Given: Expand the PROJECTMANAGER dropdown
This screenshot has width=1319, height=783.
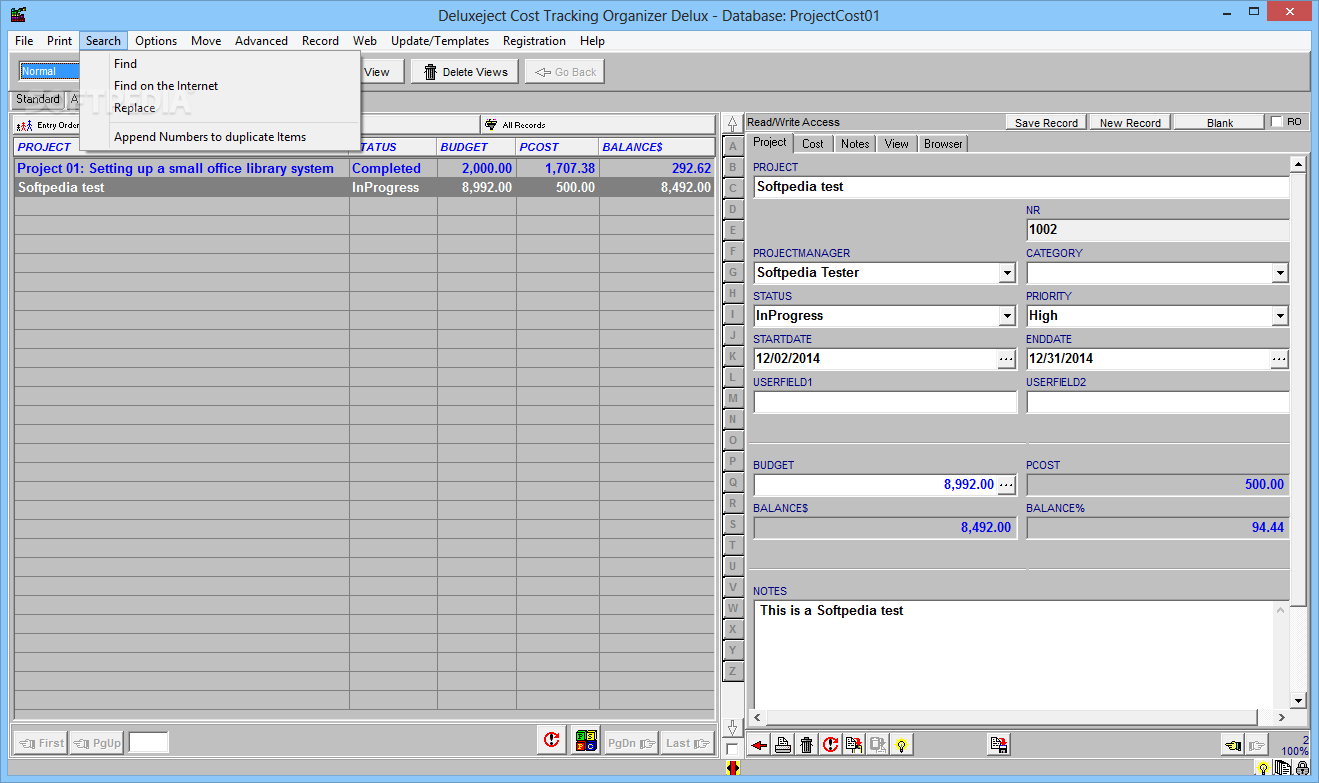Looking at the screenshot, I should coord(1007,273).
